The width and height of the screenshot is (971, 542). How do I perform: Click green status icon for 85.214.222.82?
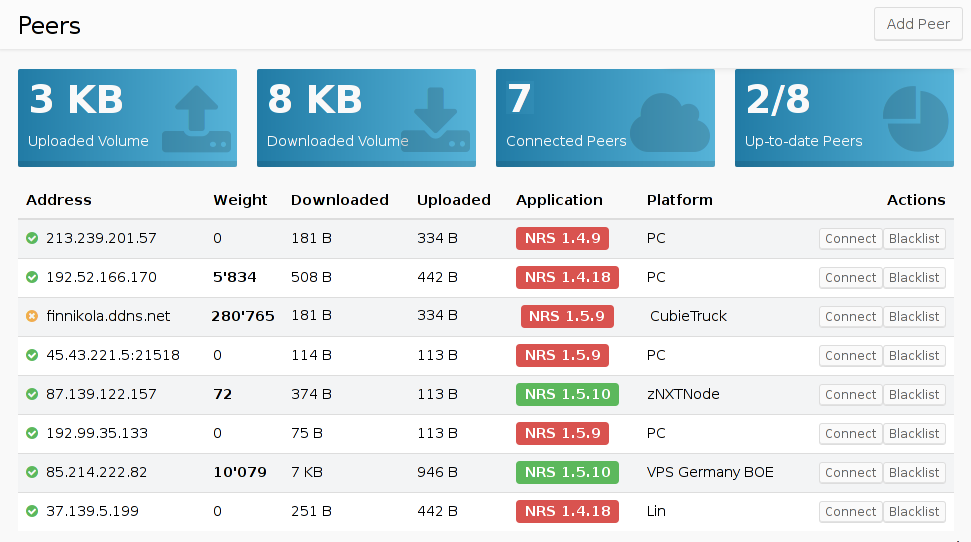click(x=32, y=472)
